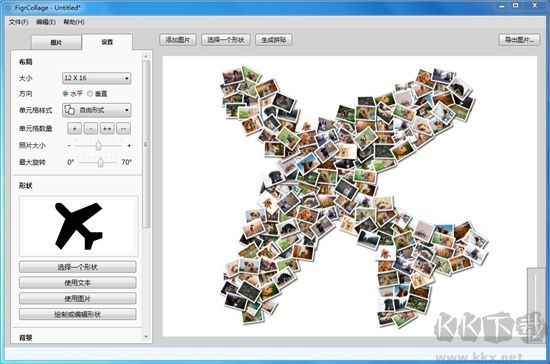The height and width of the screenshot is (364, 550).
Task: Close the FigrCollage window
Action: [535, 6]
